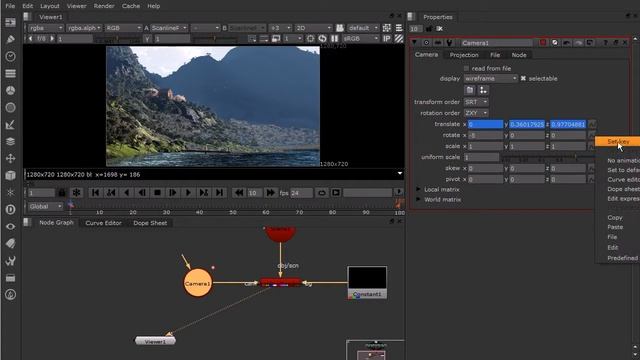Open translate animation menu button
The image size is (640, 360).
click(591, 124)
